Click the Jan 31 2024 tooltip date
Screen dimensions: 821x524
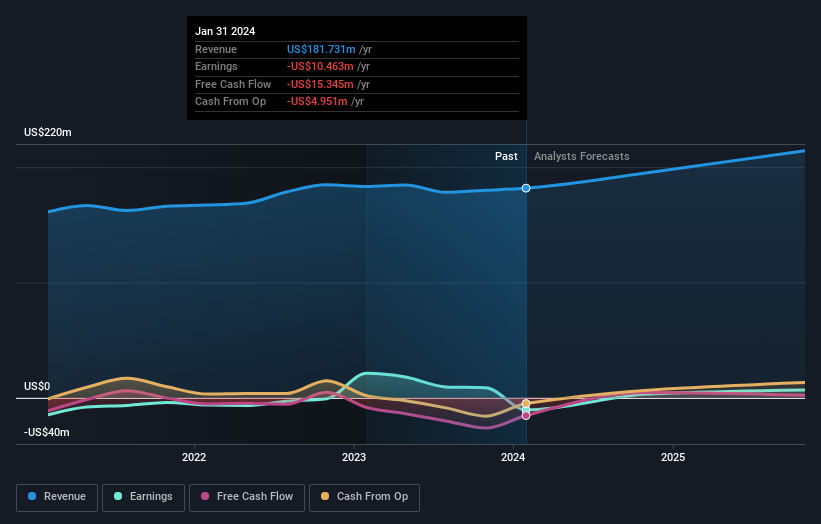225,31
